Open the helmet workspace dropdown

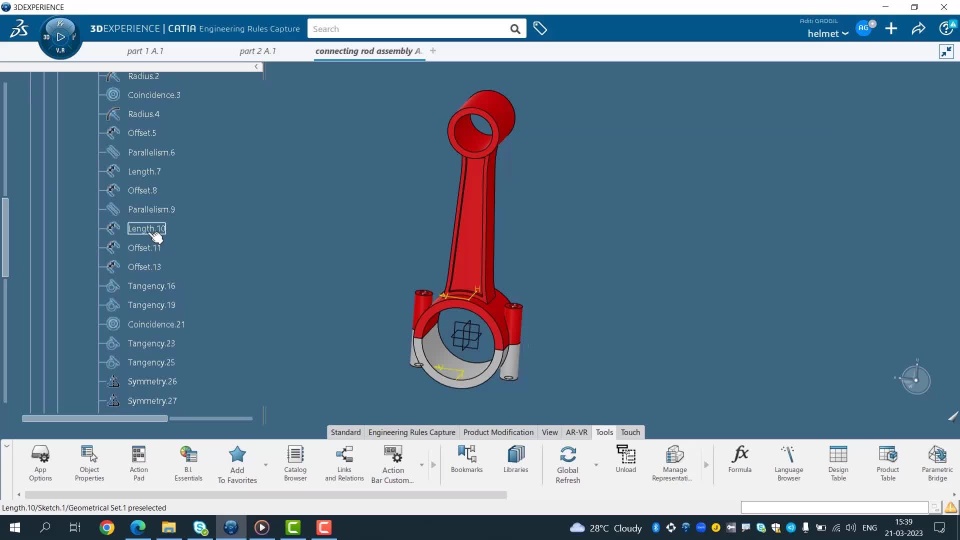point(828,34)
